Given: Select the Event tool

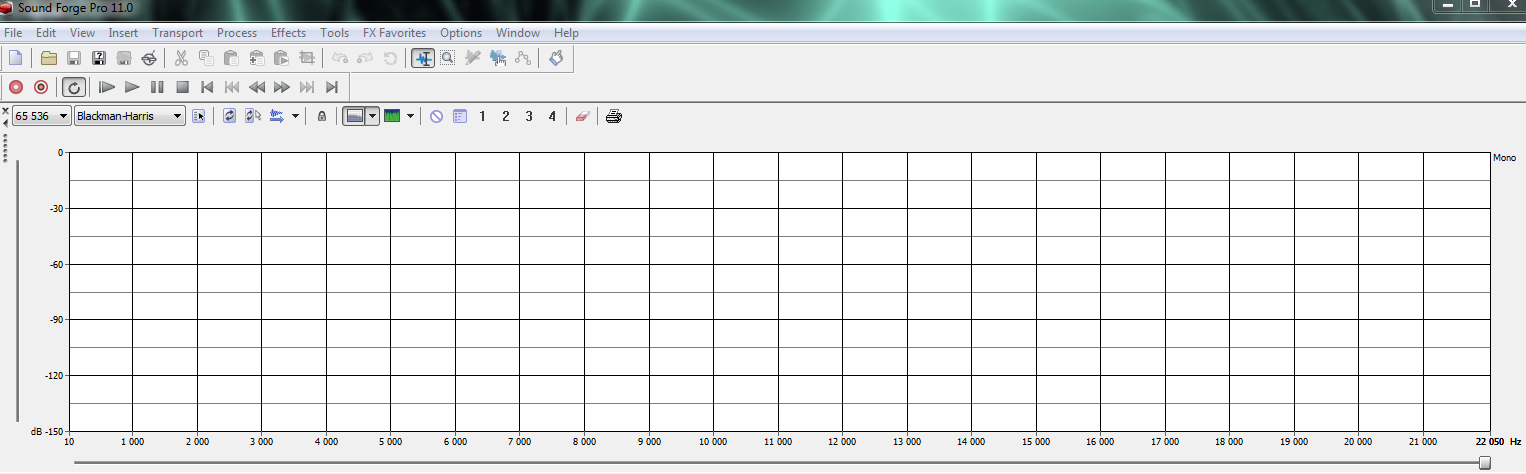Looking at the screenshot, I should 498,58.
